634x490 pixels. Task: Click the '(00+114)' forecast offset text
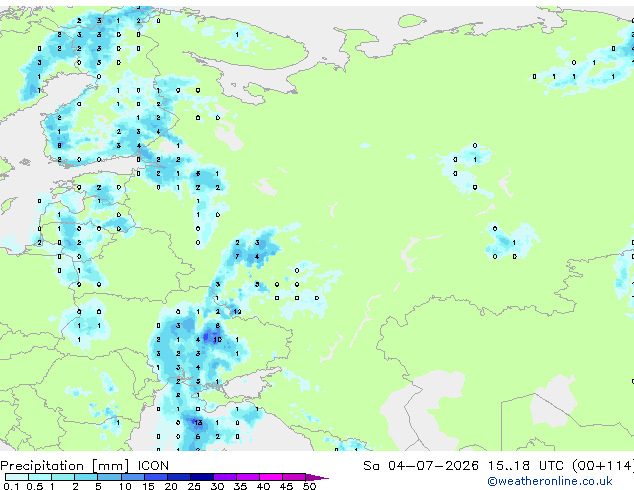tap(602, 466)
